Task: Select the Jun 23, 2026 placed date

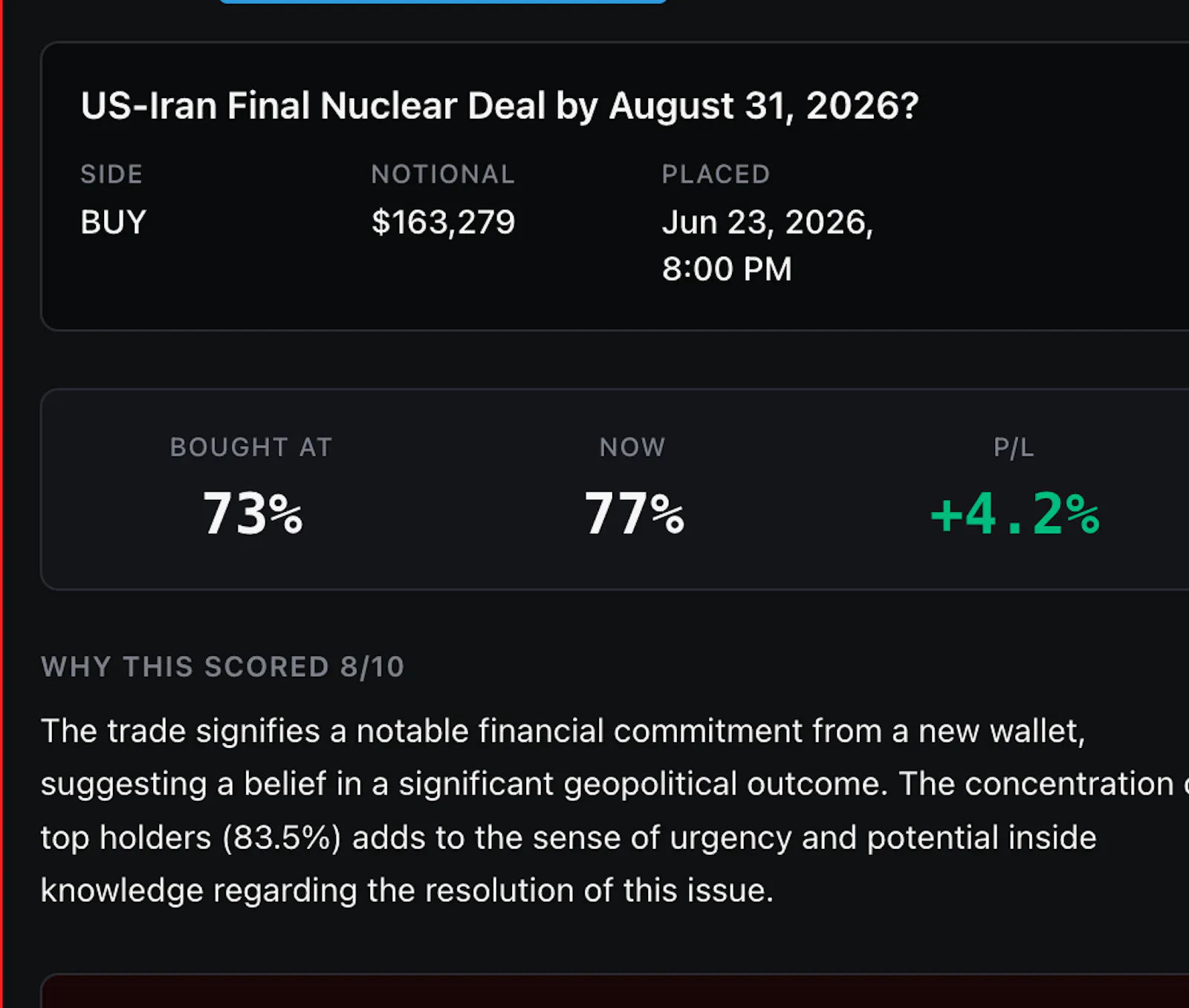Action: [x=768, y=222]
